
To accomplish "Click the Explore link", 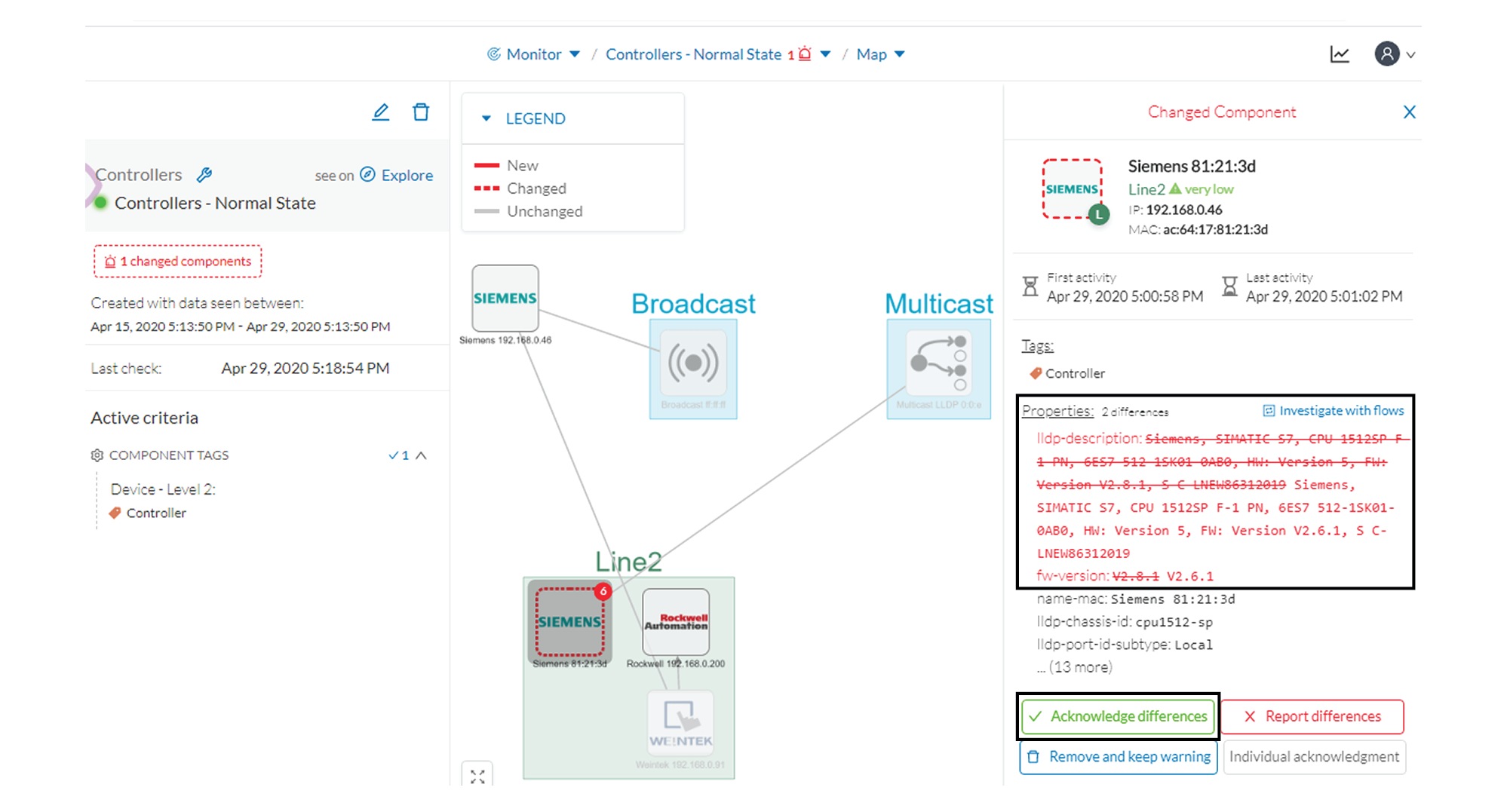I will click(x=407, y=175).
